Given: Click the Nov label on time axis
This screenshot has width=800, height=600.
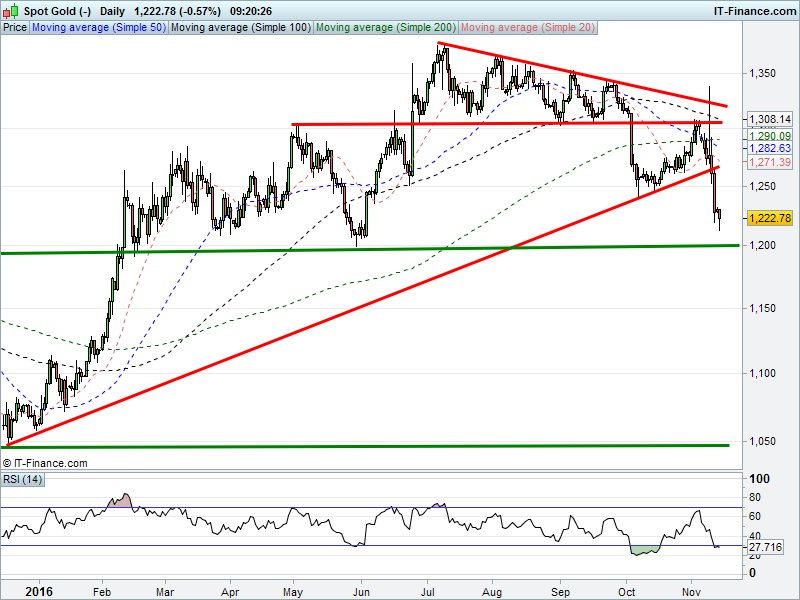Looking at the screenshot, I should [691, 592].
